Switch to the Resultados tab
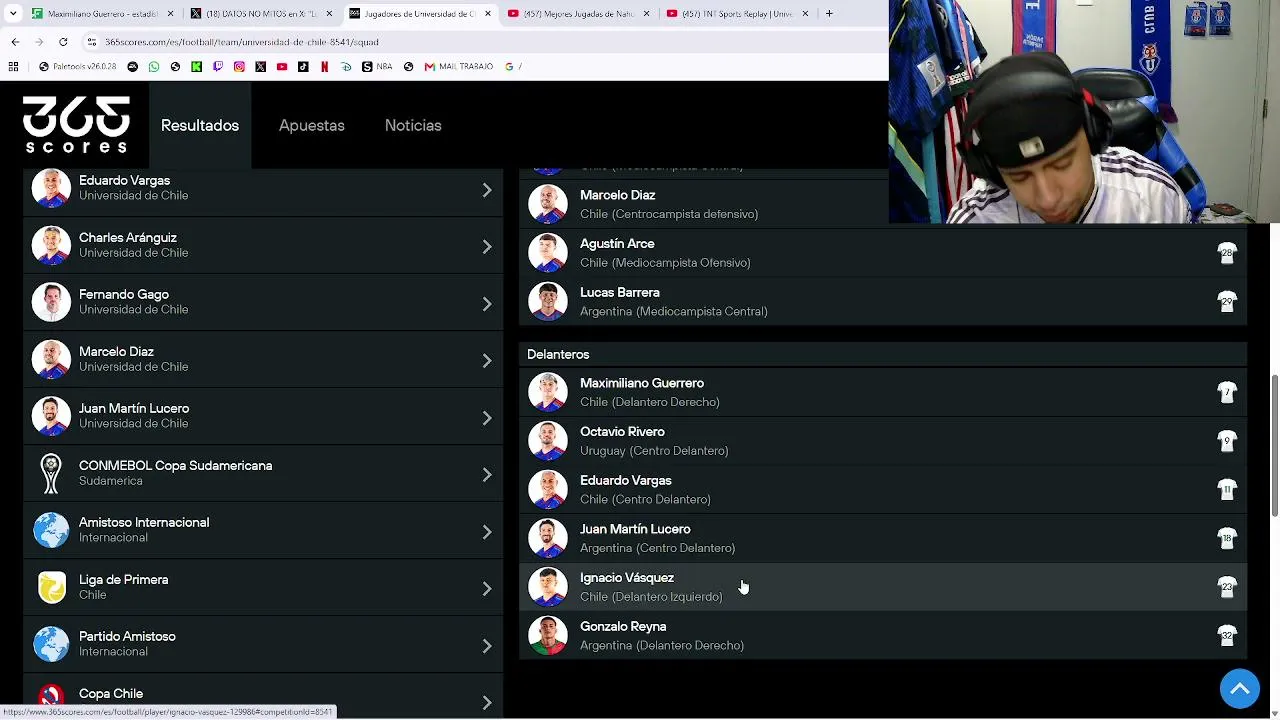The image size is (1280, 720). [200, 125]
